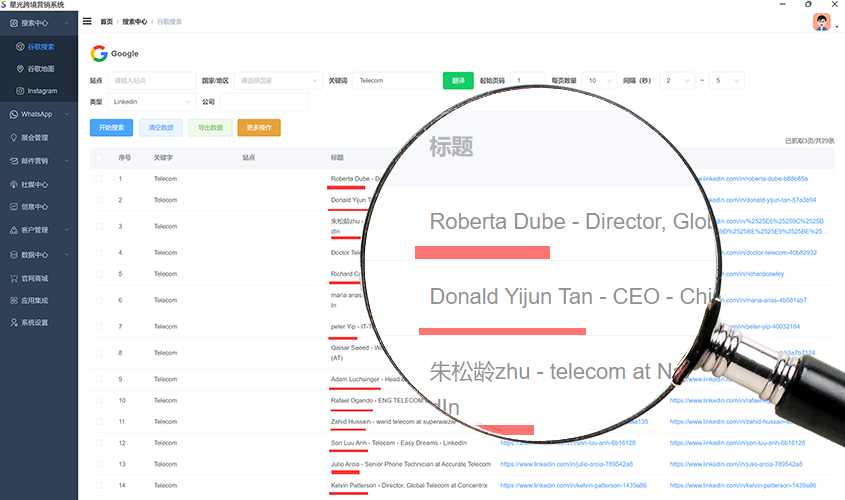Viewport: 845px width, 500px height.
Task: Open 数据中心 database icon
Action: (14, 255)
